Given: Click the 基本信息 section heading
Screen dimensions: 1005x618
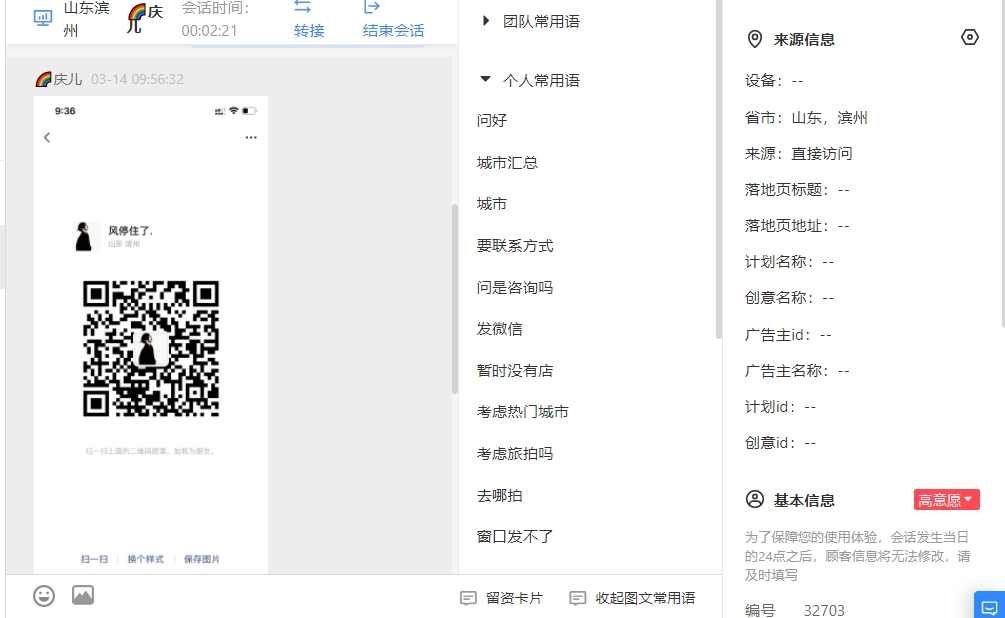Looking at the screenshot, I should pos(804,500).
